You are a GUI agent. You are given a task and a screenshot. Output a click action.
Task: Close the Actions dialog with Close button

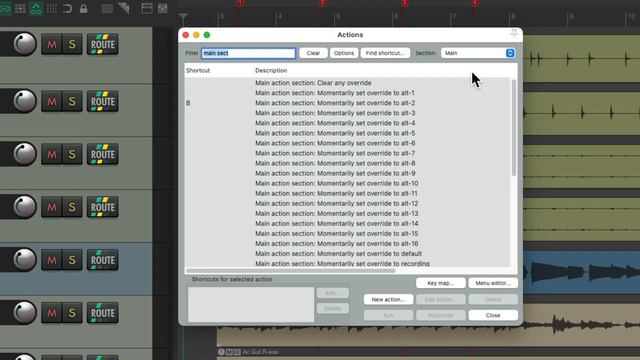pos(493,315)
